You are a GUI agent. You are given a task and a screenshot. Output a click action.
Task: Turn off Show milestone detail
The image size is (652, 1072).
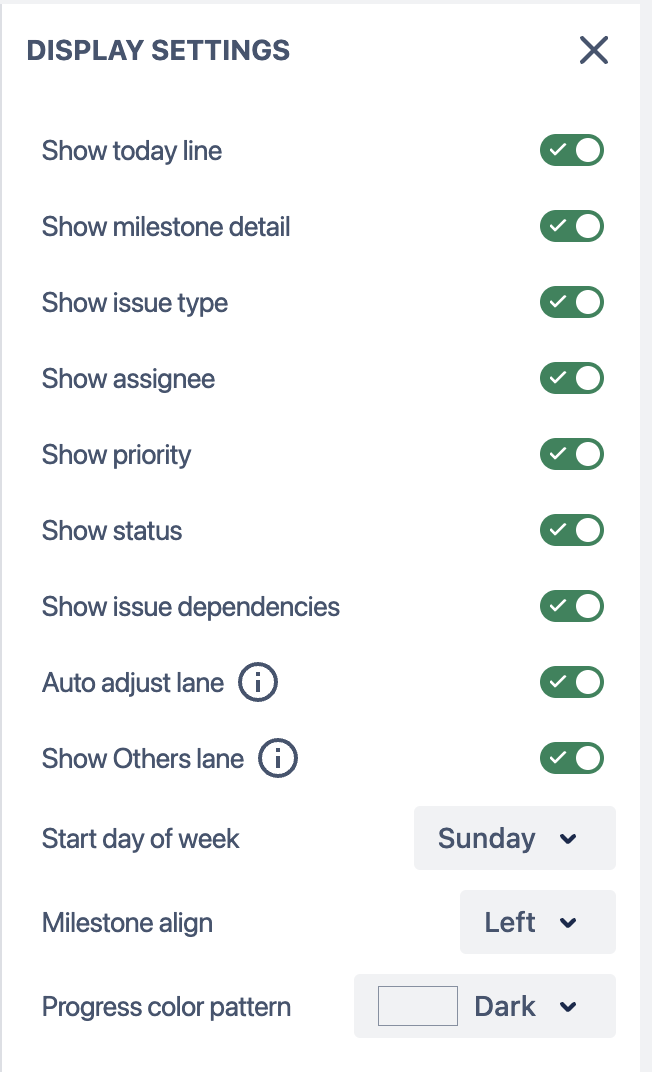click(572, 226)
